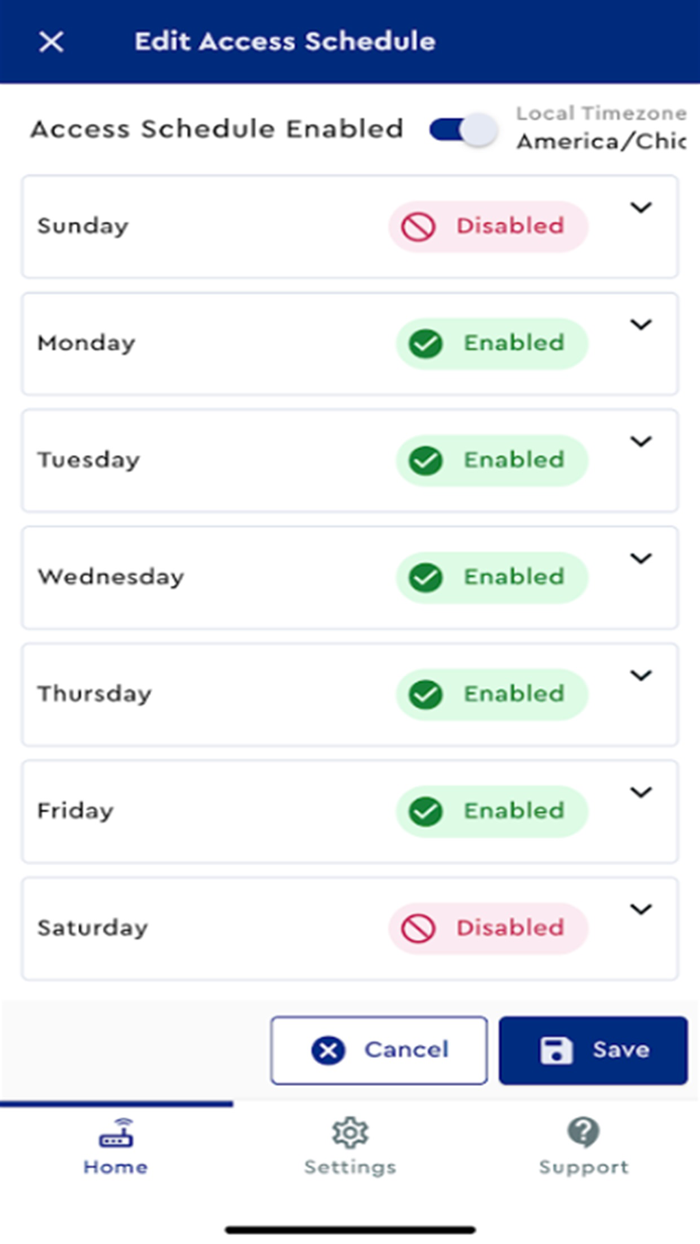Tap the question mark icon above Support

[583, 1131]
